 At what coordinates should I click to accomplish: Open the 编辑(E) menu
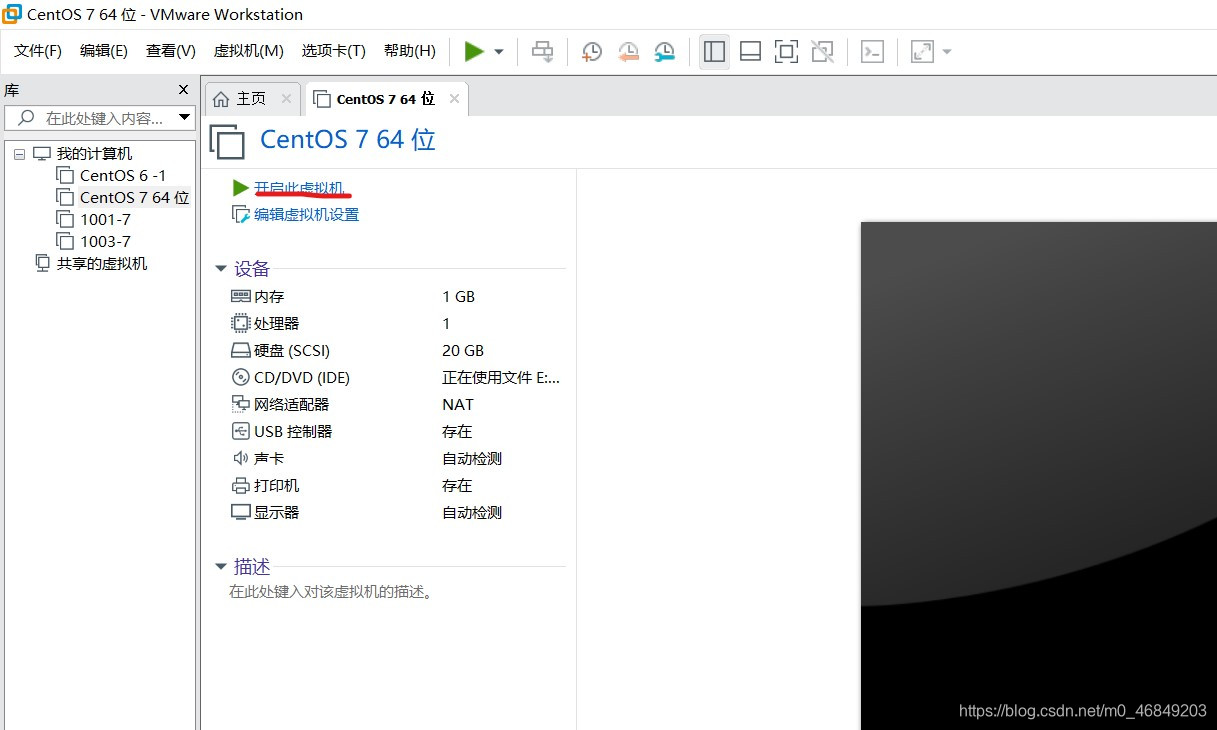pos(104,51)
